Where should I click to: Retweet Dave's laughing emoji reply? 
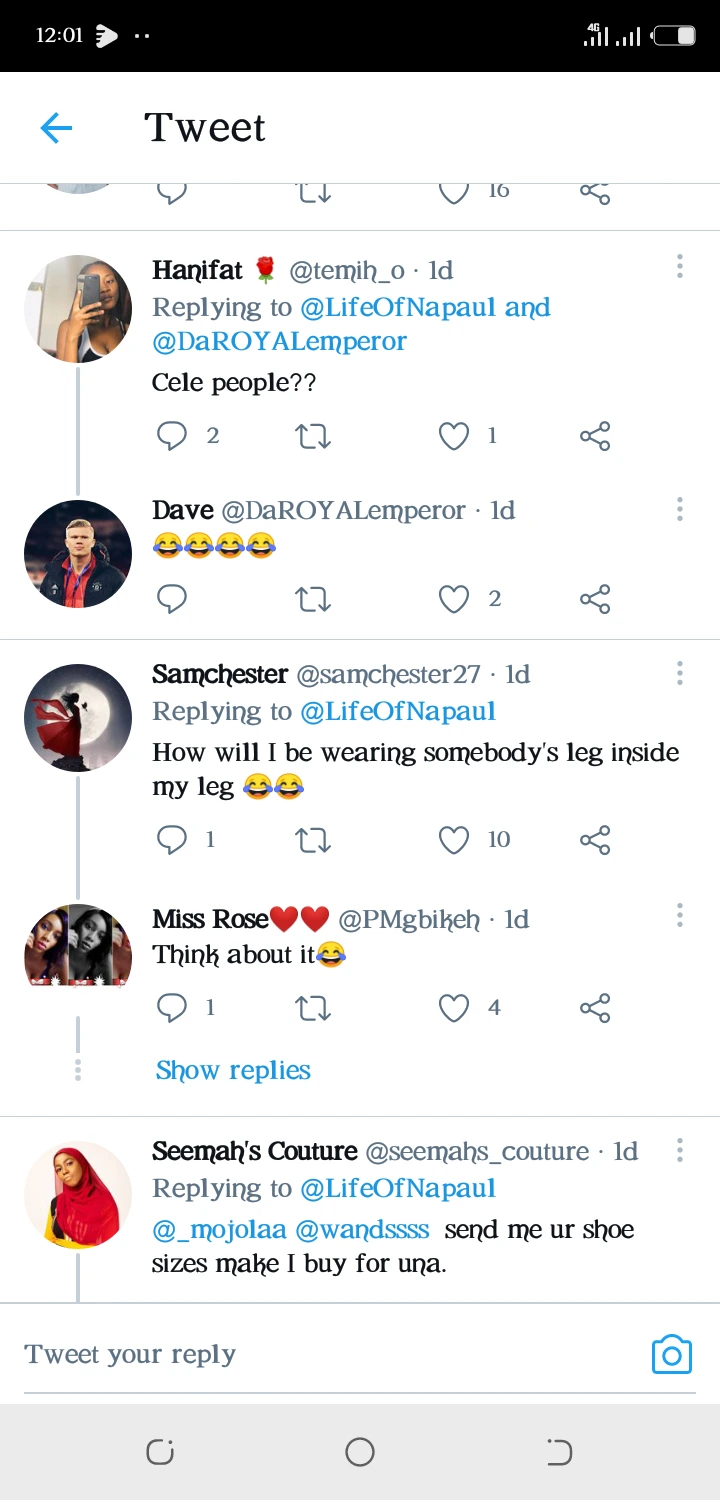[313, 599]
